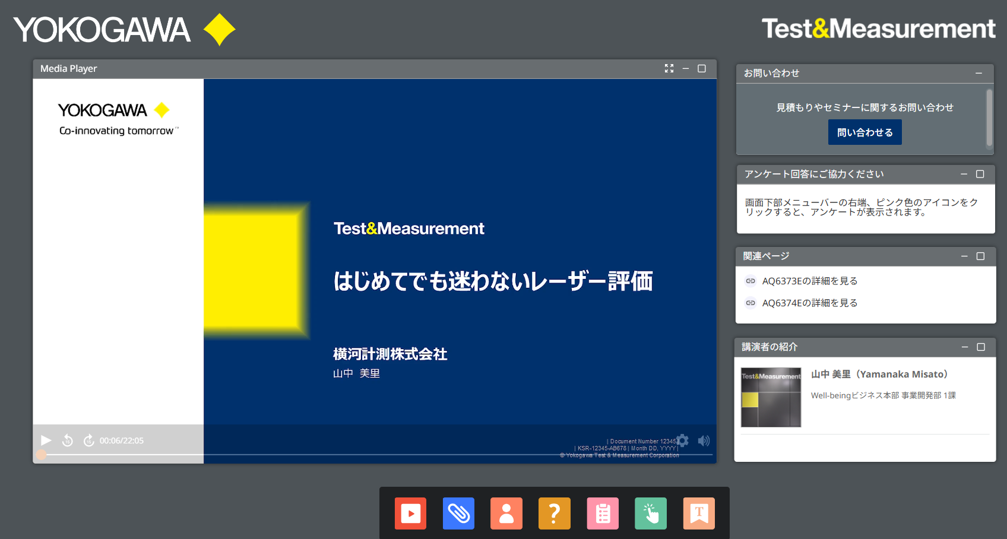Click speaker name 山中 美里（Yamanaka Misato）
The image size is (1007, 539).
pyautogui.click(x=880, y=374)
